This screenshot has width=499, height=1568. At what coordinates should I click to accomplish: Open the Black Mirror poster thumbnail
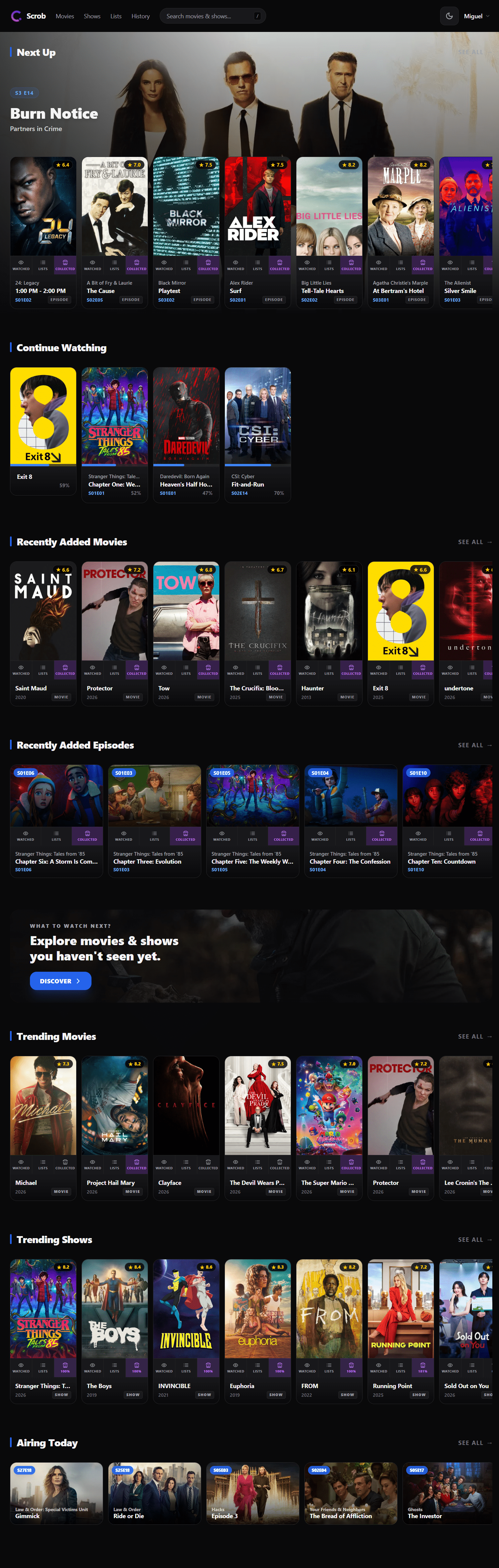click(186, 206)
